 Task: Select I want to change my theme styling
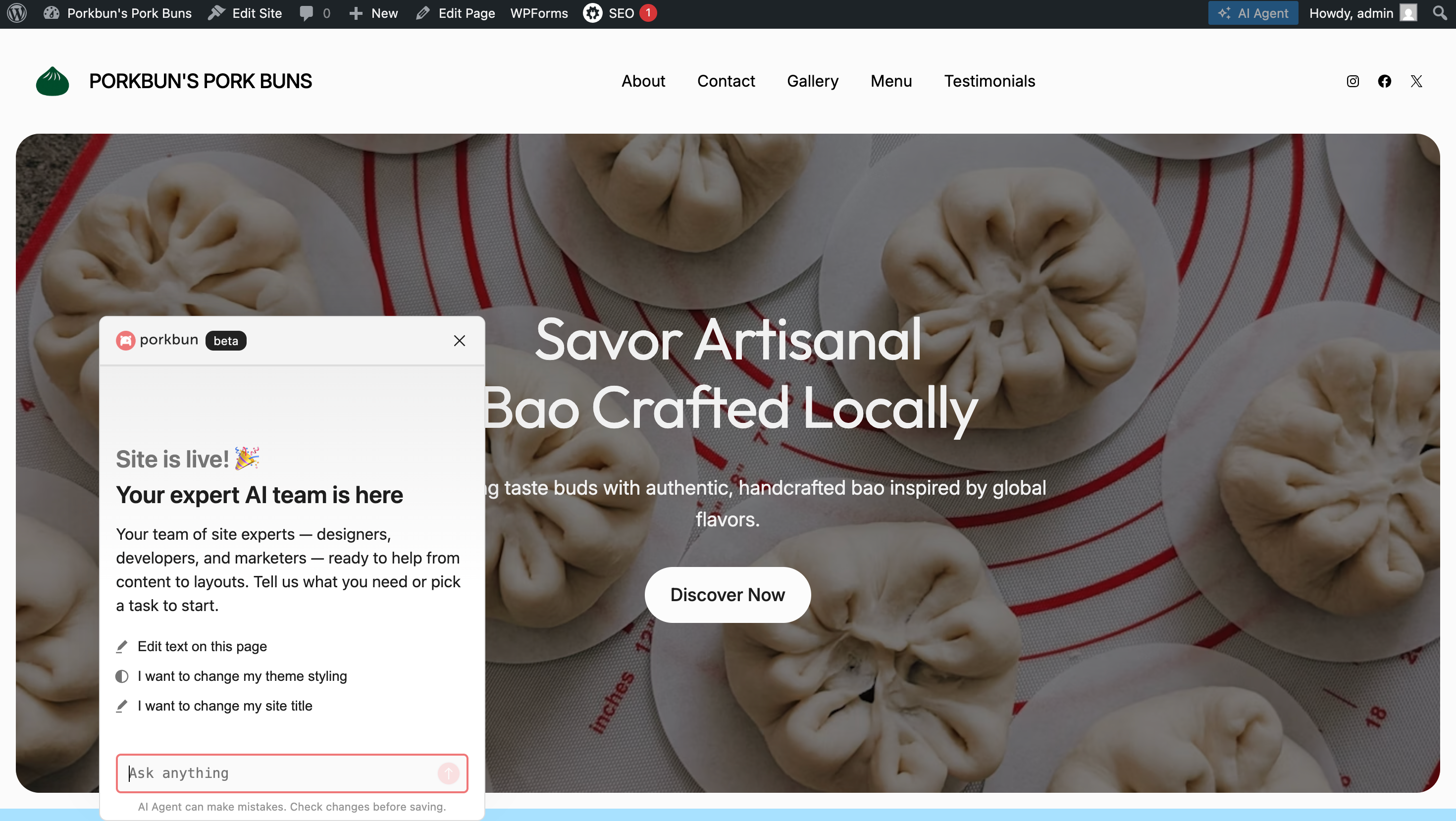coord(231,676)
